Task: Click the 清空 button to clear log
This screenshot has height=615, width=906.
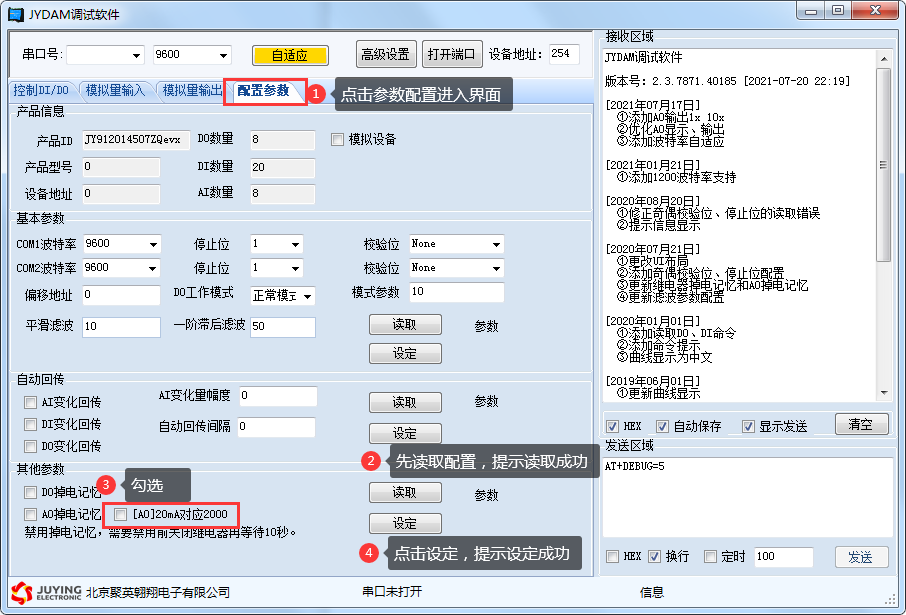Action: (x=861, y=425)
